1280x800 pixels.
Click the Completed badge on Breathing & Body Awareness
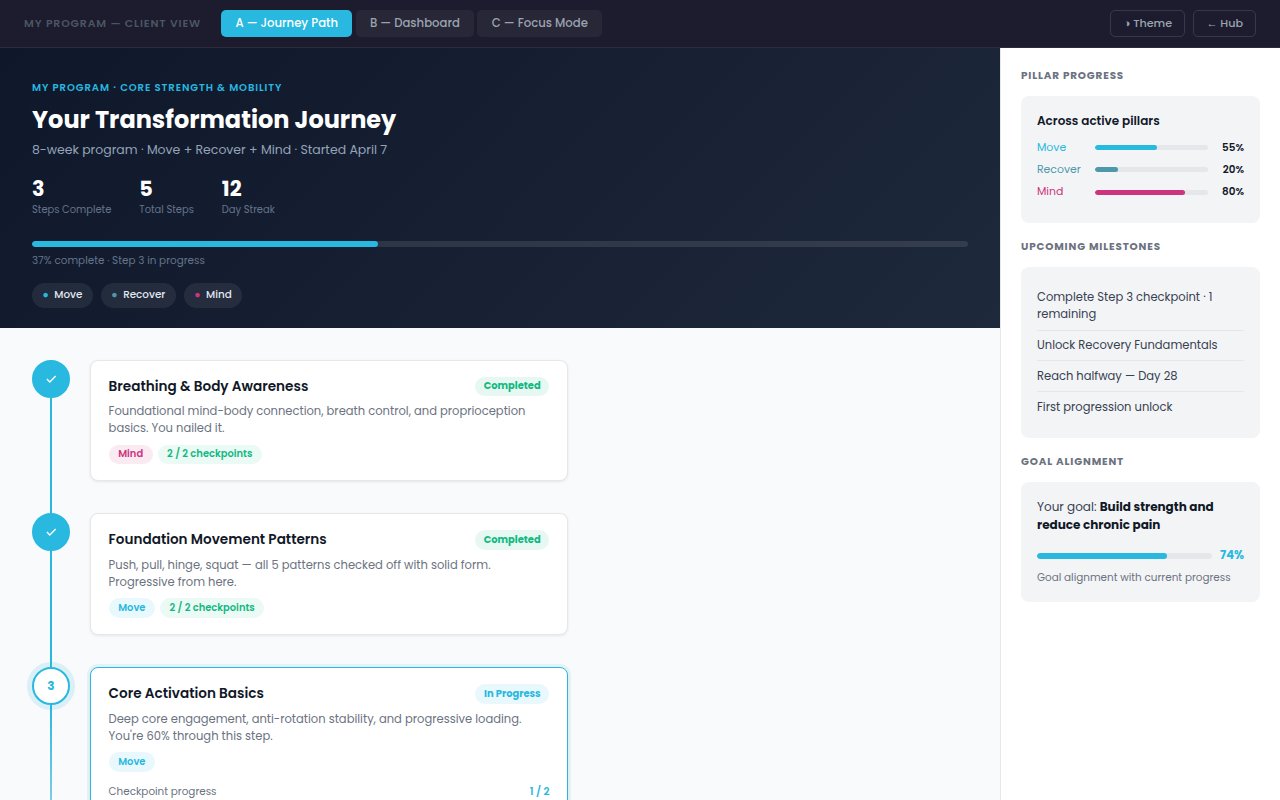[x=512, y=386]
